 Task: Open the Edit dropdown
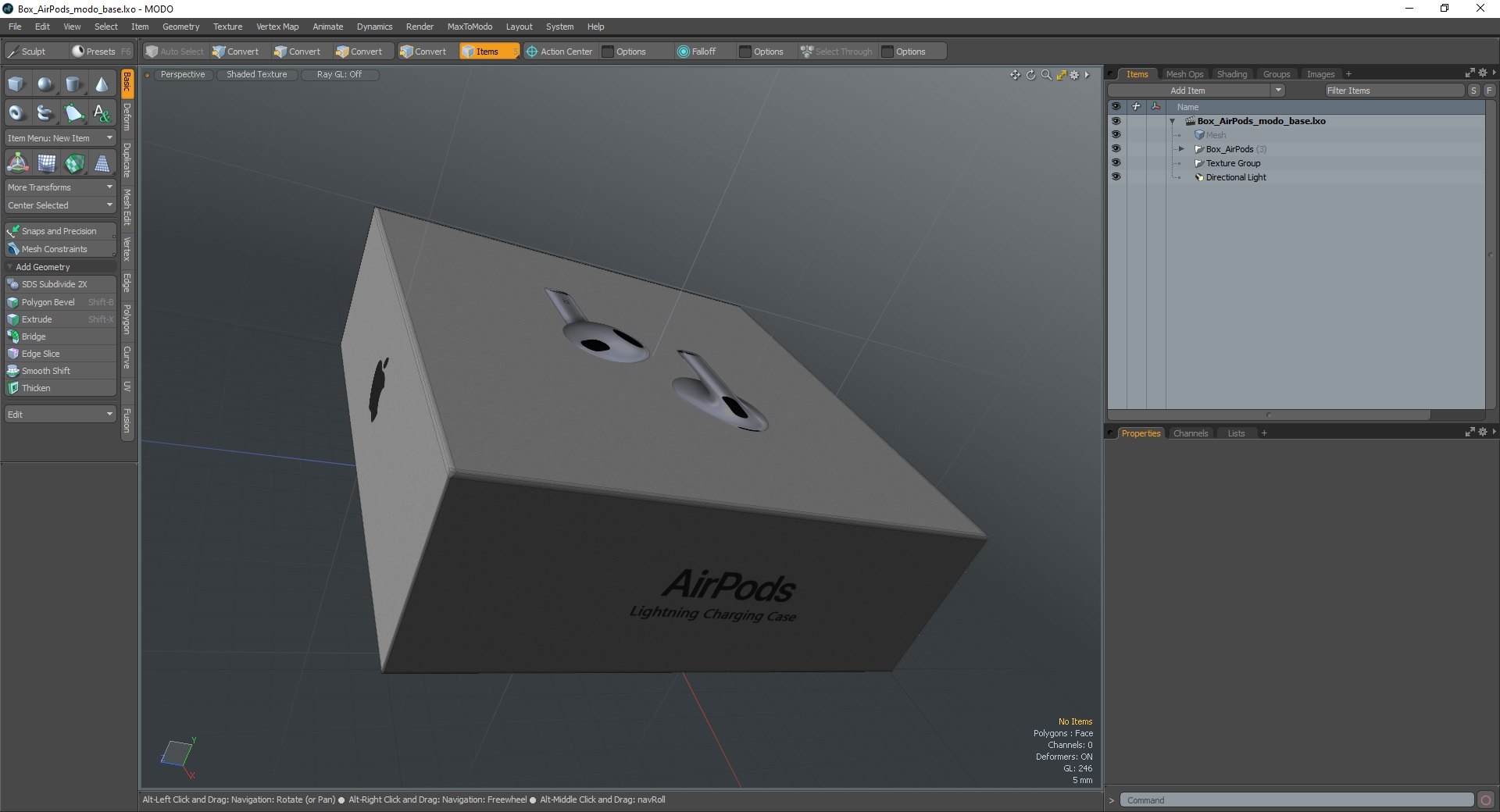click(60, 415)
